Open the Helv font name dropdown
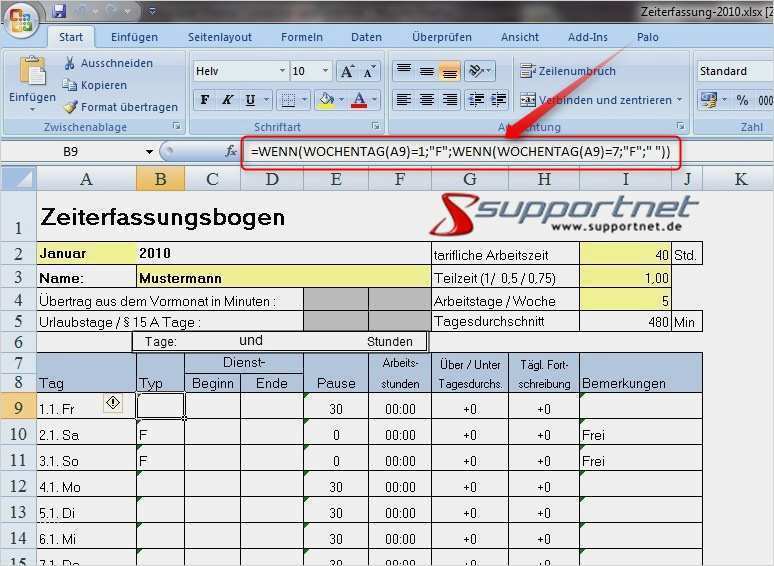 click(x=281, y=72)
